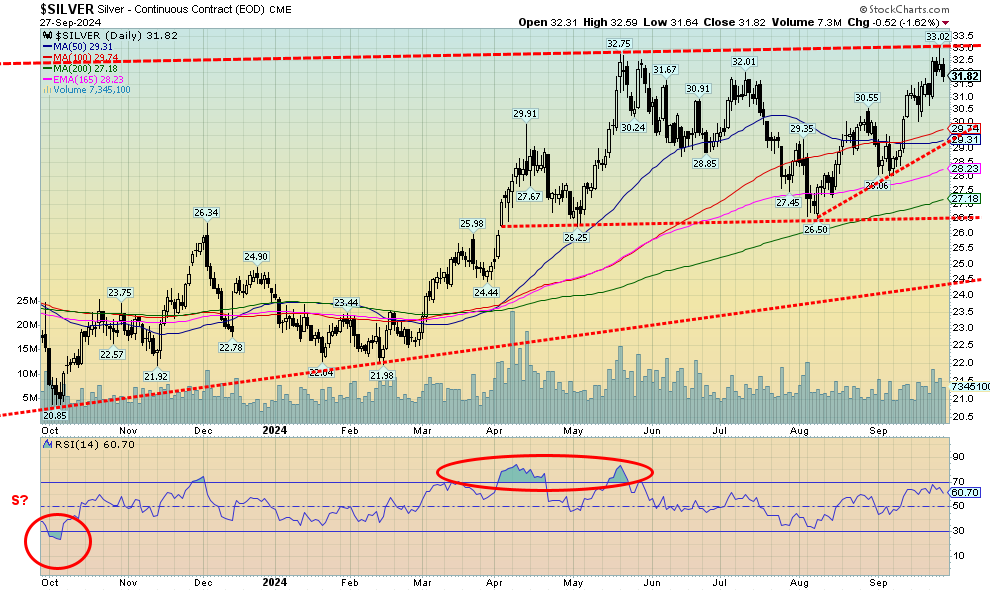
Task: Click the blue MA(50) legend line marker
Action: tap(46, 47)
